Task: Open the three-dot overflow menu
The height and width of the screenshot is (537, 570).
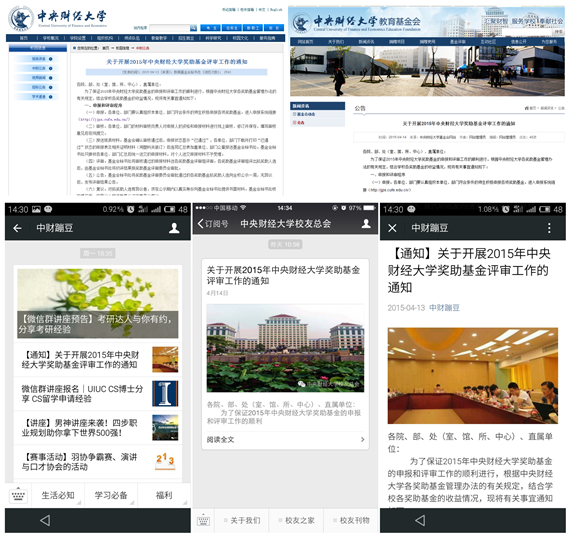Action: click(549, 228)
